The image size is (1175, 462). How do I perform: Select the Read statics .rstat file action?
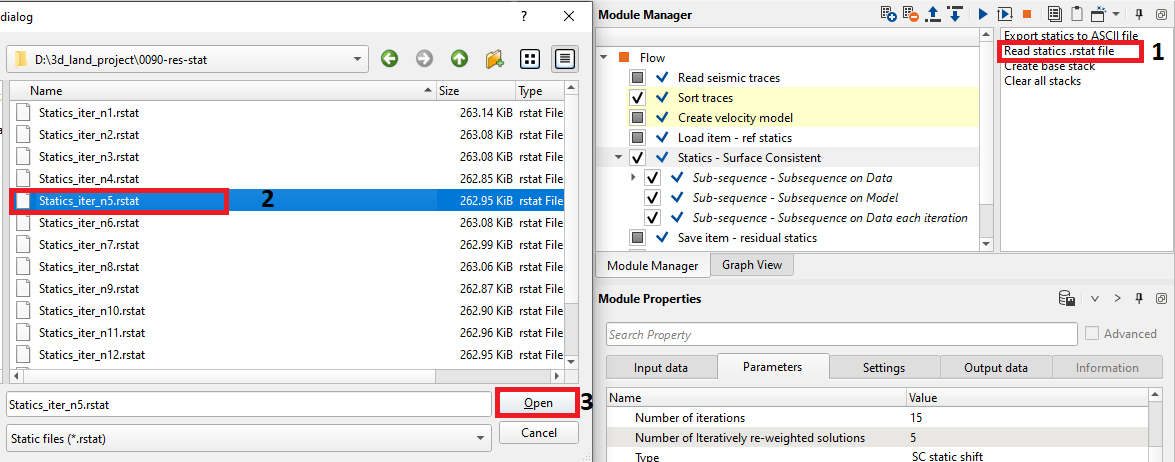click(x=1071, y=51)
